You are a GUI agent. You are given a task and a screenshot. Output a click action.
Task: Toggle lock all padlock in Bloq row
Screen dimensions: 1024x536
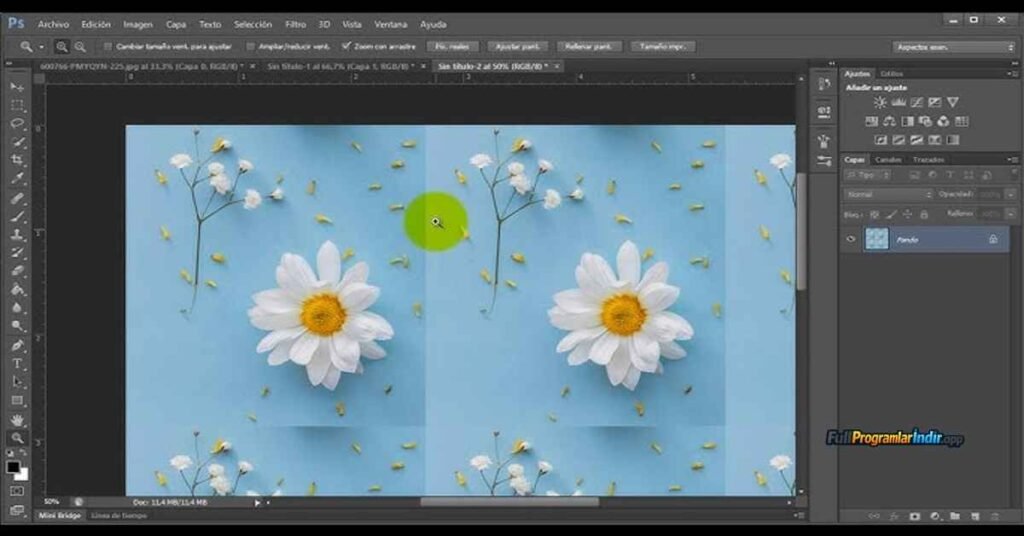pos(924,214)
